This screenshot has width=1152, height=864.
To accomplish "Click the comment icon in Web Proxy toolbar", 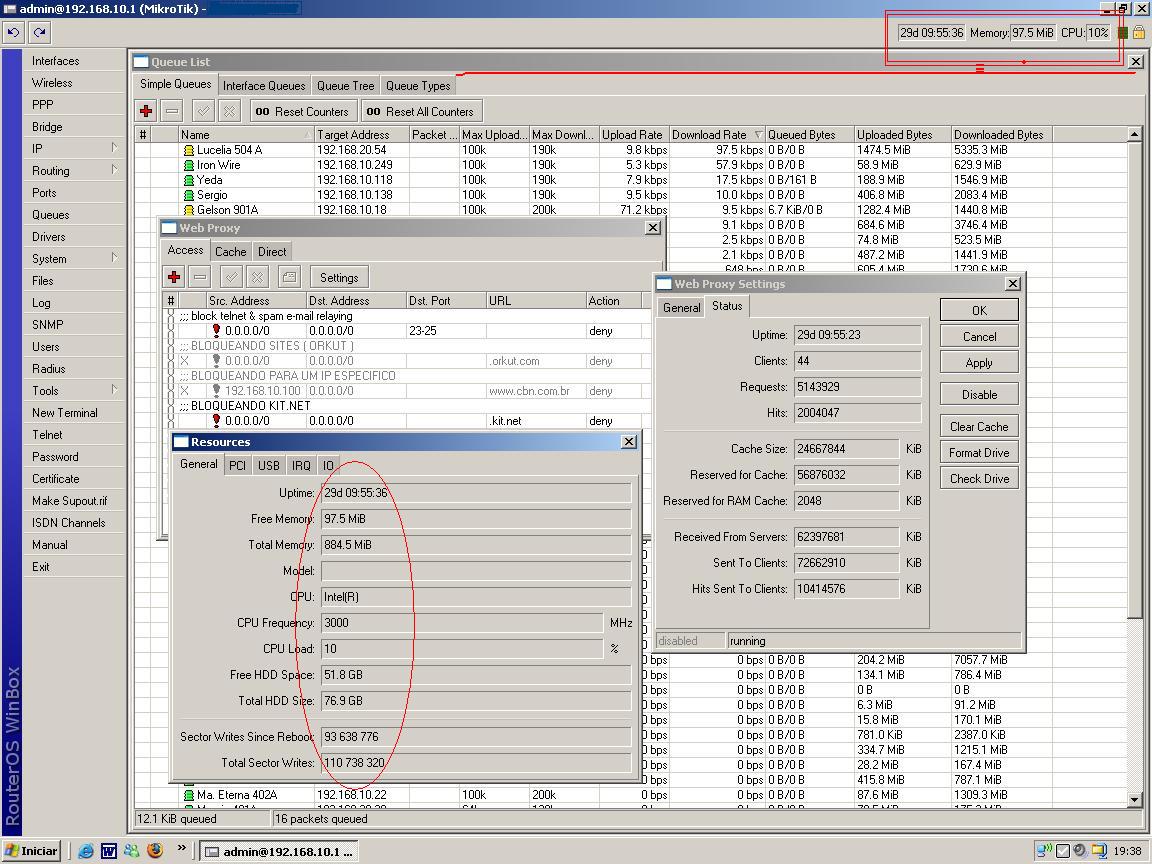I will (x=289, y=277).
